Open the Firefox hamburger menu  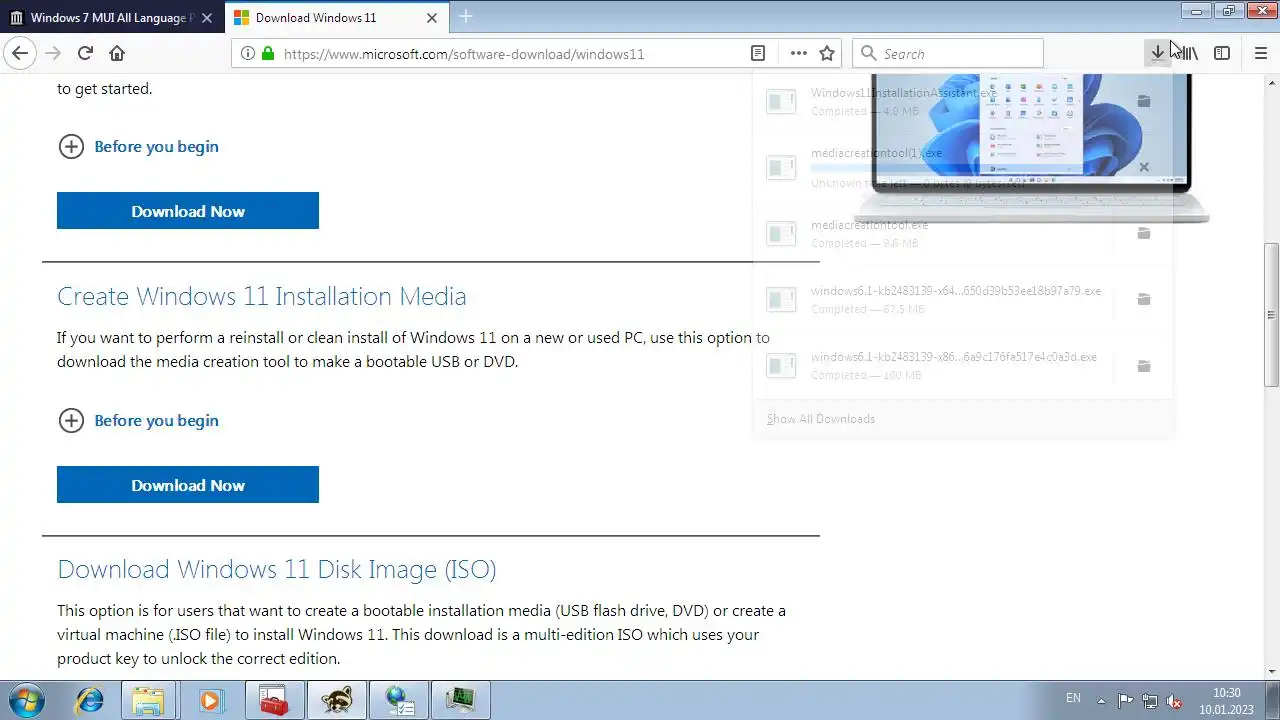click(x=1260, y=53)
